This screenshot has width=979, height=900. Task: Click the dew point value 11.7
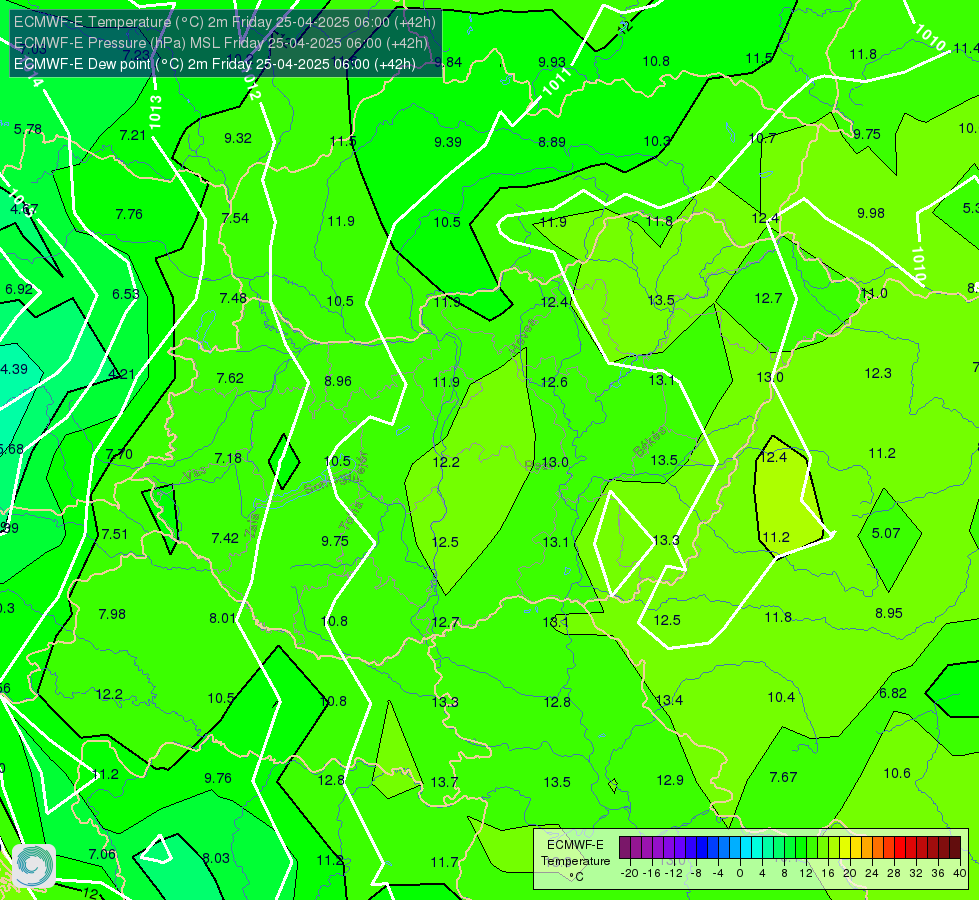(445, 863)
